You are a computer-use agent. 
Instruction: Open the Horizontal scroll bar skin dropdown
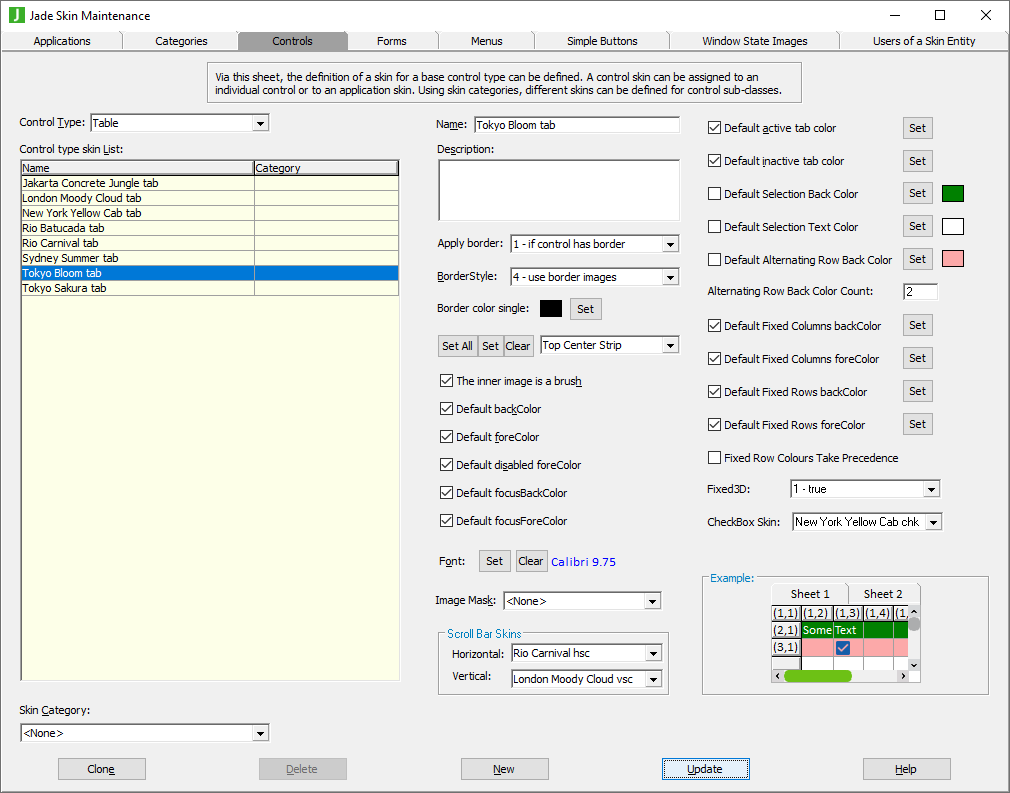click(653, 654)
